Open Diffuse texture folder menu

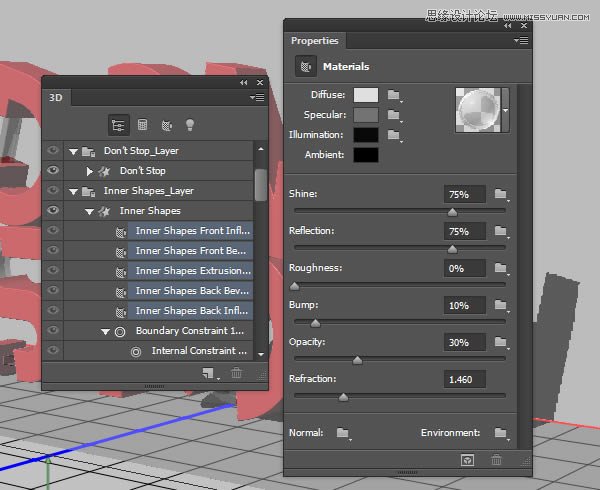(x=395, y=95)
